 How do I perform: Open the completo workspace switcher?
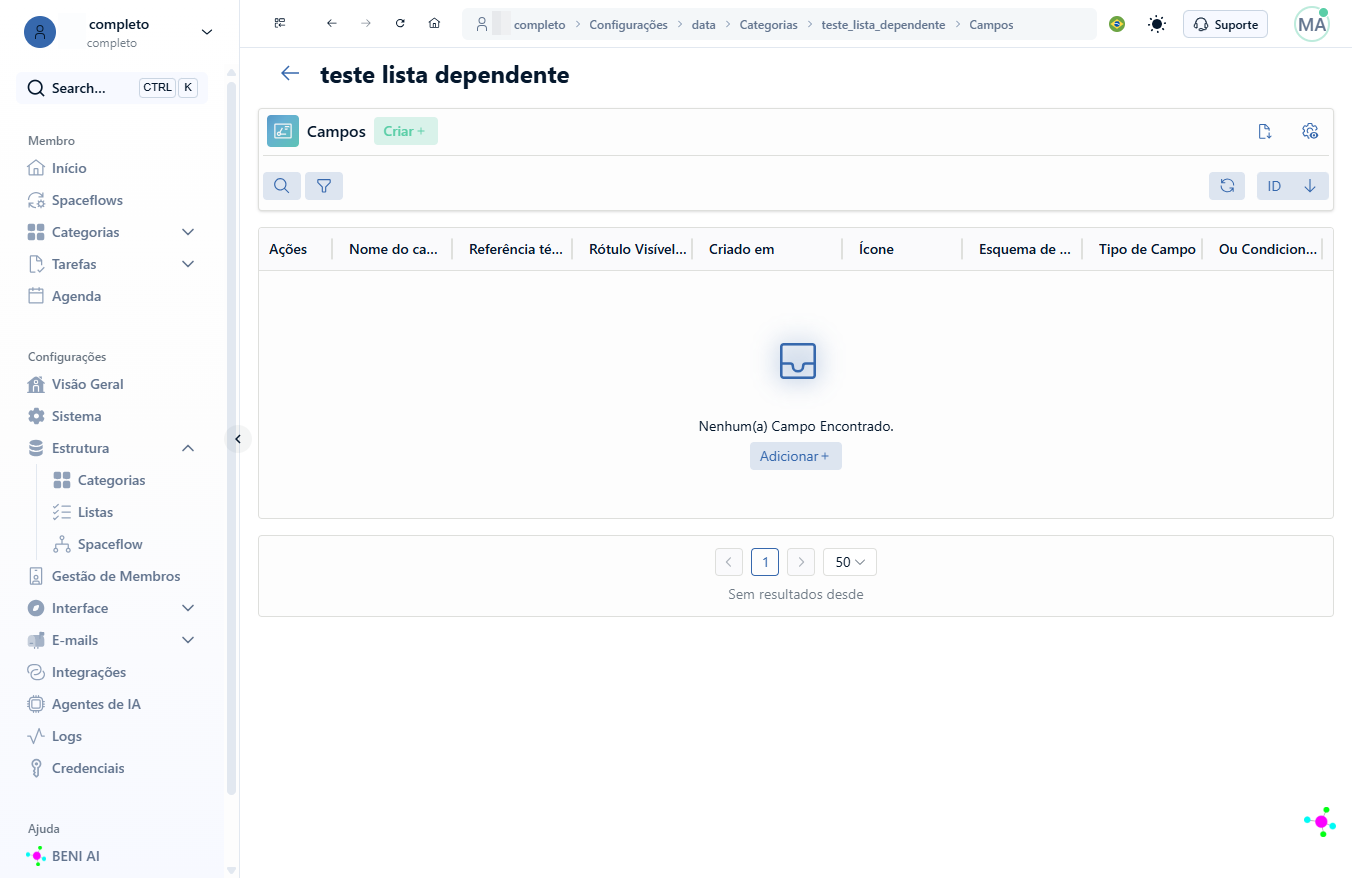click(119, 32)
